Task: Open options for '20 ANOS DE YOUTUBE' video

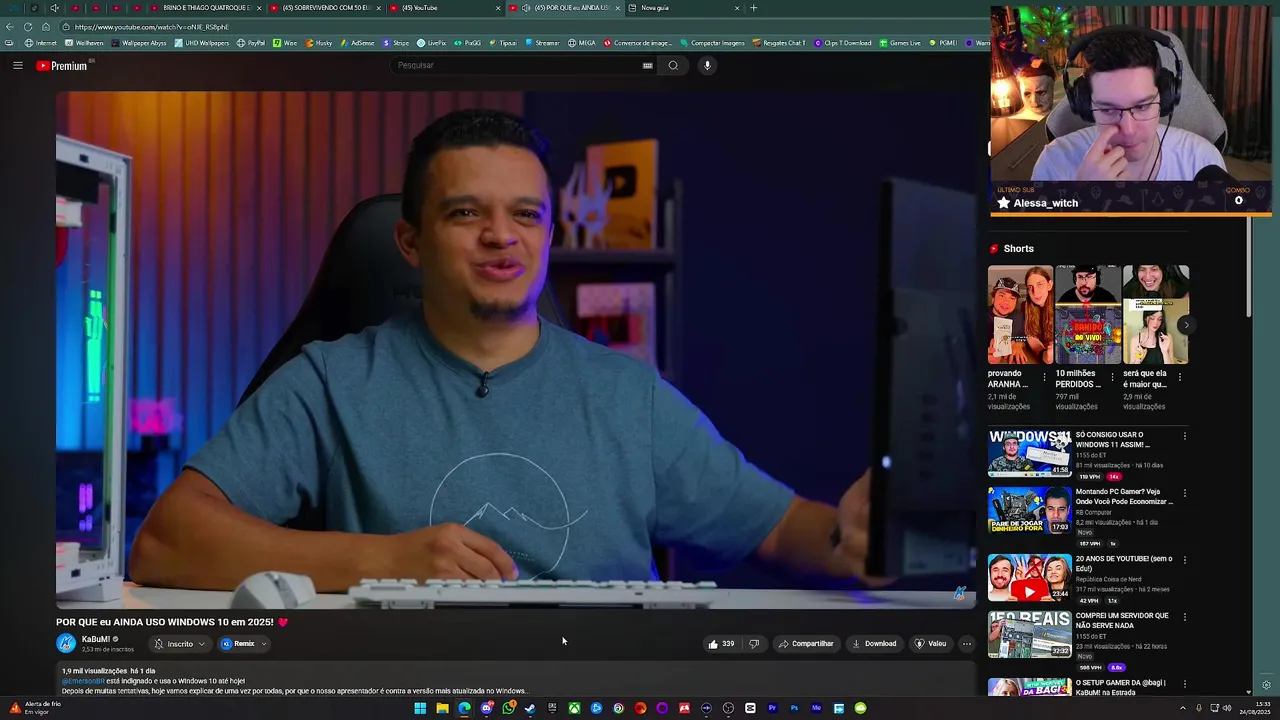Action: [x=1185, y=560]
